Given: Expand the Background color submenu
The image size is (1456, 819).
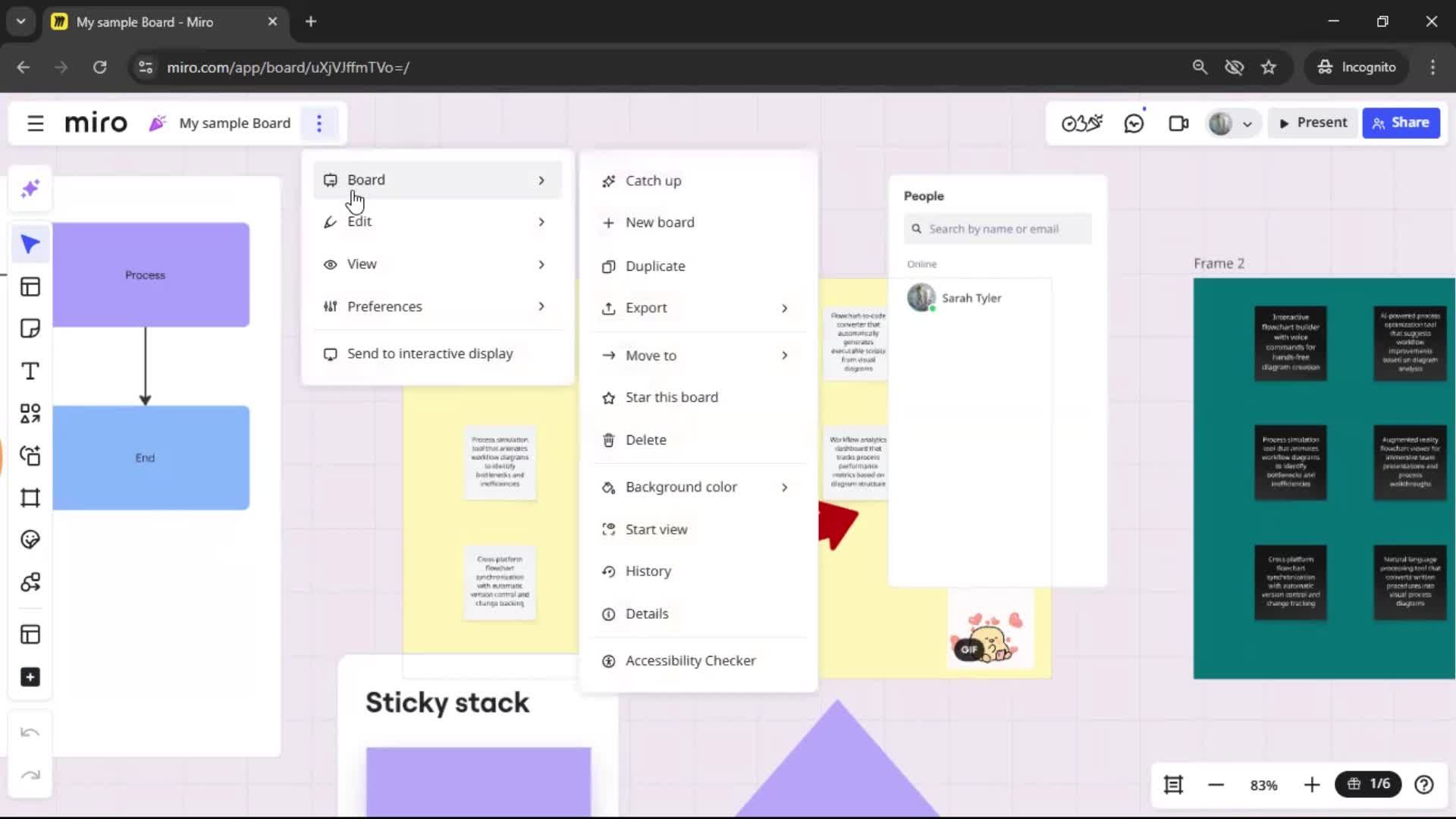Looking at the screenshot, I should (x=698, y=487).
